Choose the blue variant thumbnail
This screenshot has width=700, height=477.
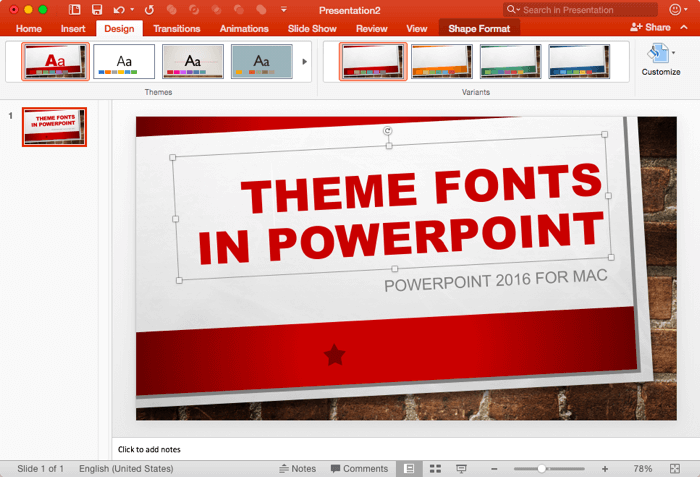579,61
